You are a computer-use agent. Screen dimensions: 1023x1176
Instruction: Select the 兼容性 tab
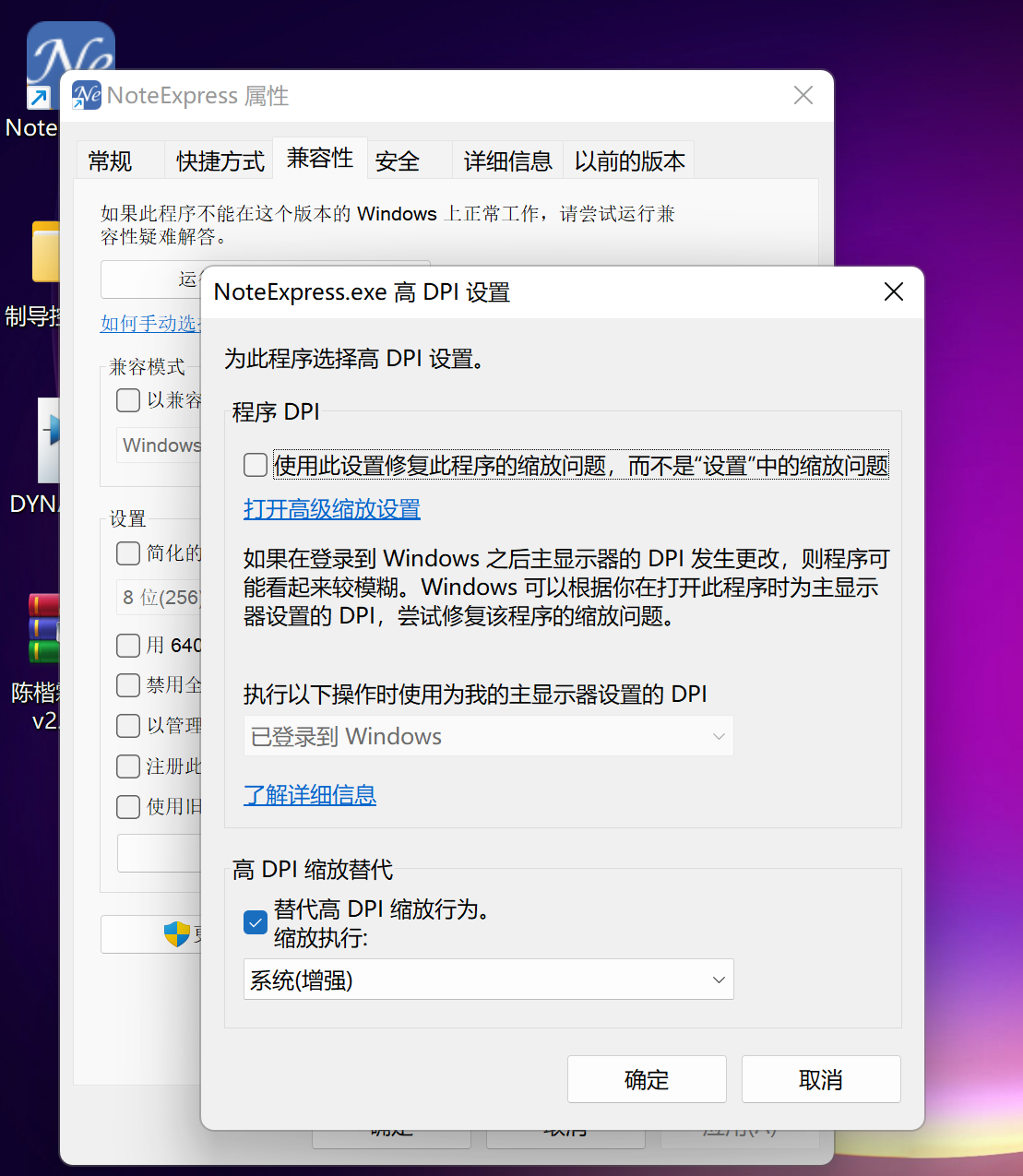point(320,159)
